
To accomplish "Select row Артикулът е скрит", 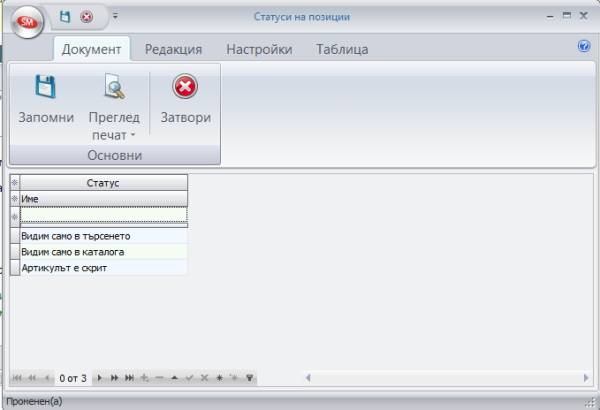I will [103, 268].
